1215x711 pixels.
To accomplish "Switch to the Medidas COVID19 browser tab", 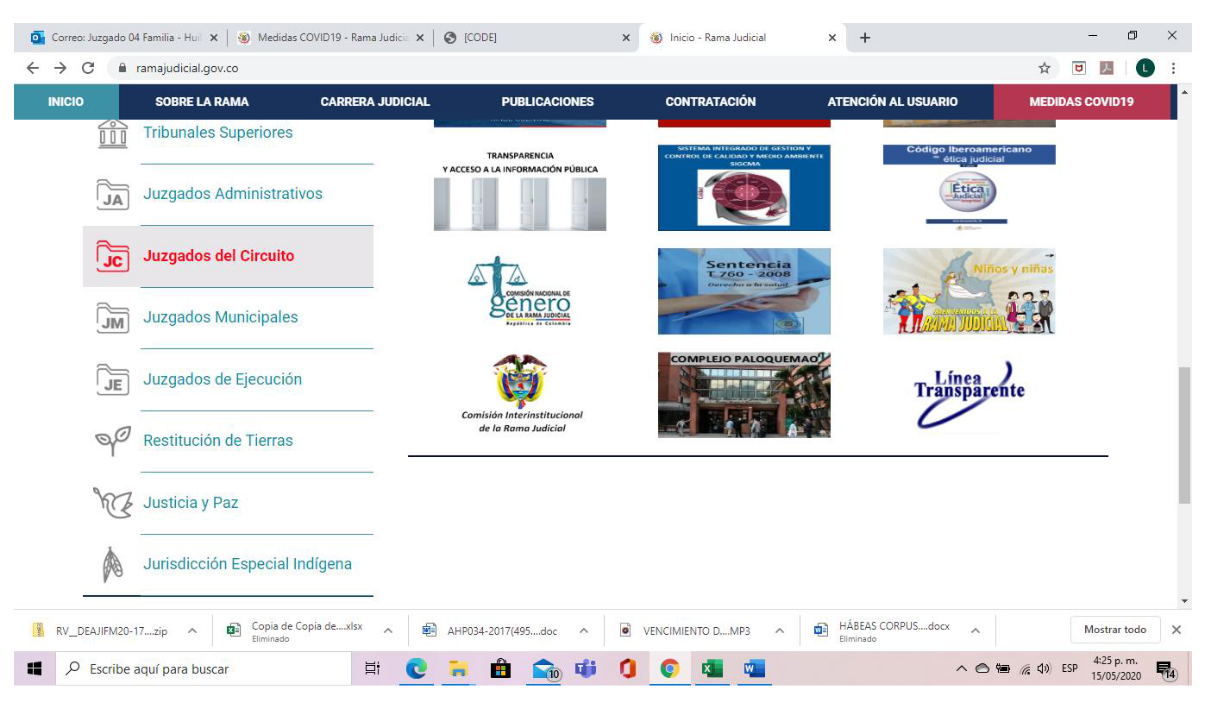I will (331, 38).
